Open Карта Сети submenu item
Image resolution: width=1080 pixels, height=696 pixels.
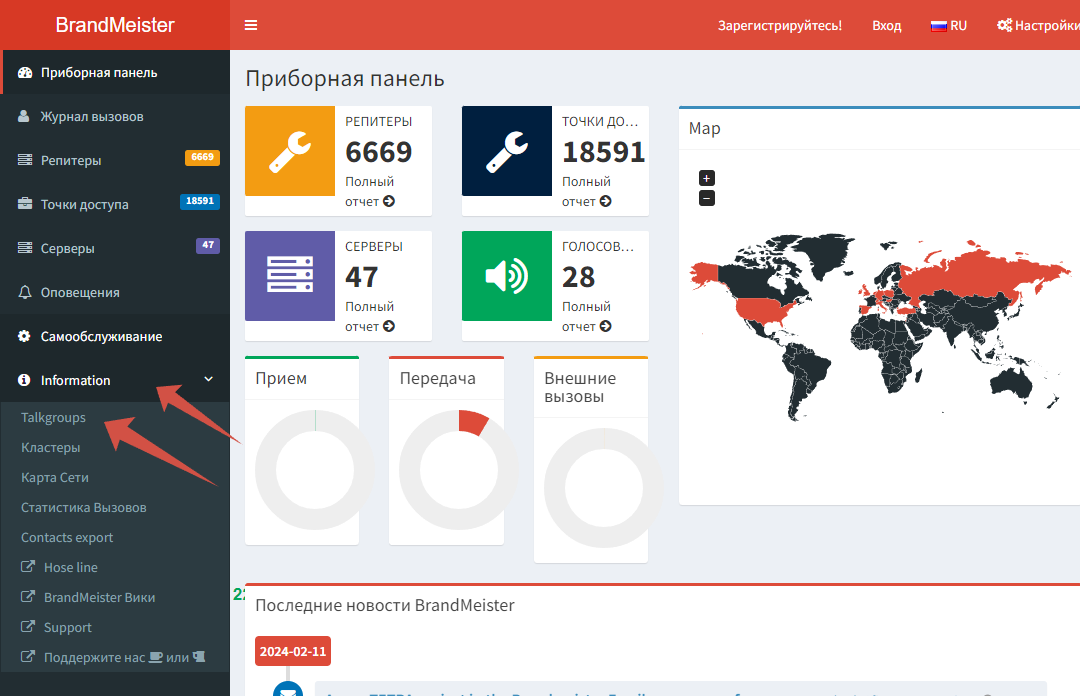(x=54, y=478)
